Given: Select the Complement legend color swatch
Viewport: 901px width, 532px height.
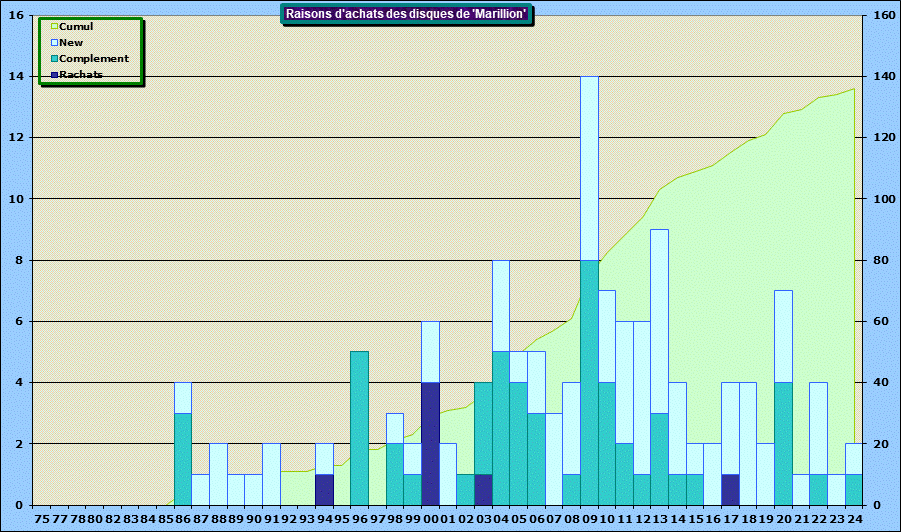Looking at the screenshot, I should coord(55,59).
